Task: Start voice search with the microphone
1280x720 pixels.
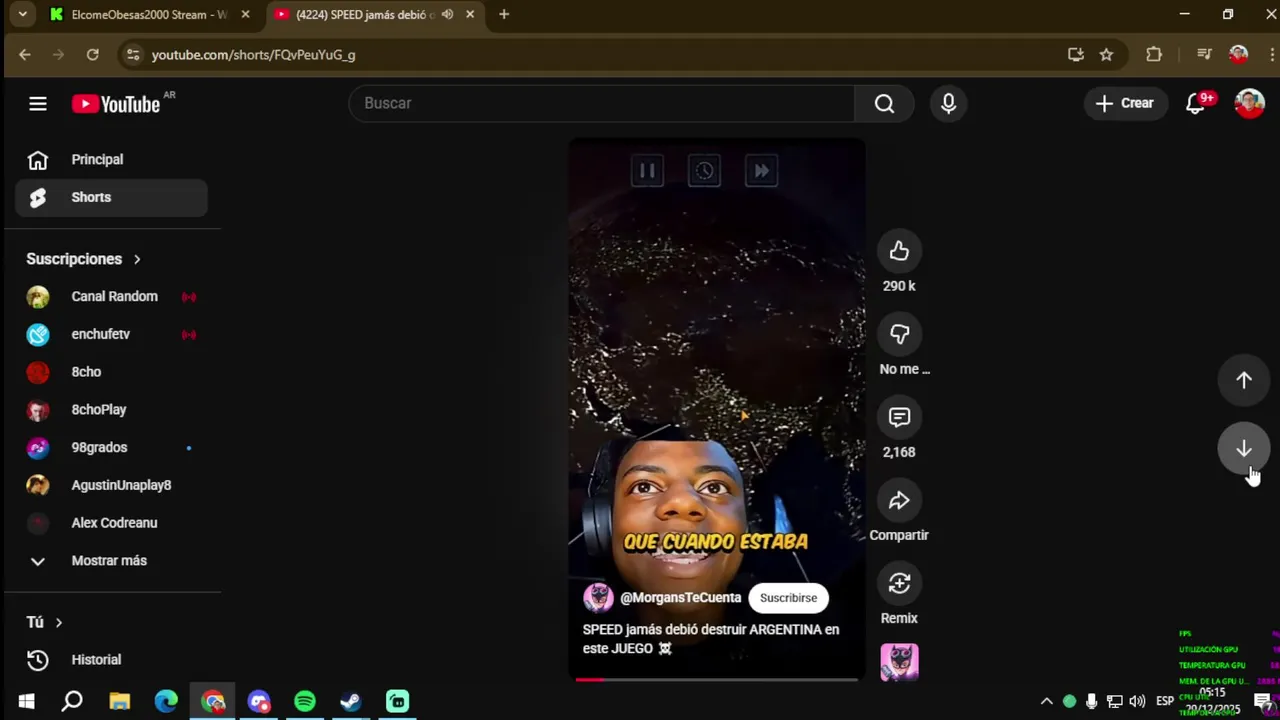Action: pyautogui.click(x=948, y=104)
